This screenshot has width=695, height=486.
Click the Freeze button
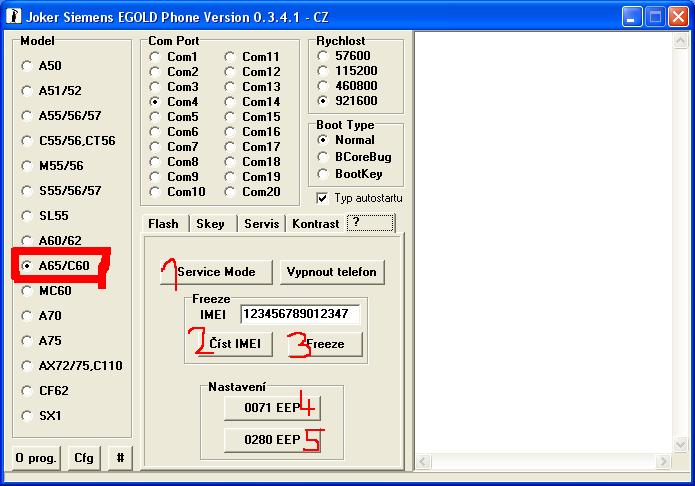point(325,344)
